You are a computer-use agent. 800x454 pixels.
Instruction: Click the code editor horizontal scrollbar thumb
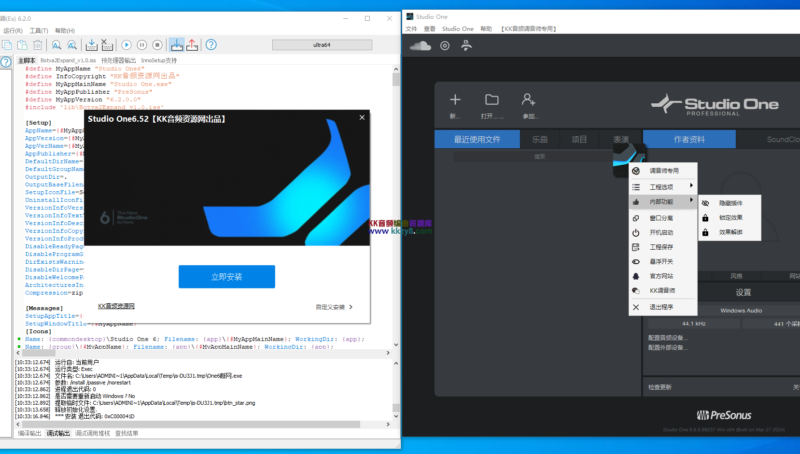click(38, 352)
